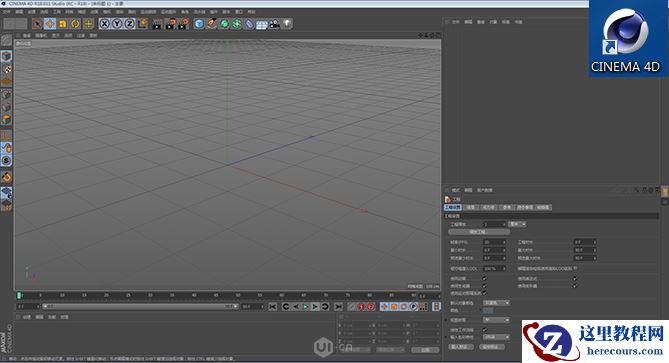Select the spline Pen tool
The width and height of the screenshot is (669, 363).
point(212,24)
